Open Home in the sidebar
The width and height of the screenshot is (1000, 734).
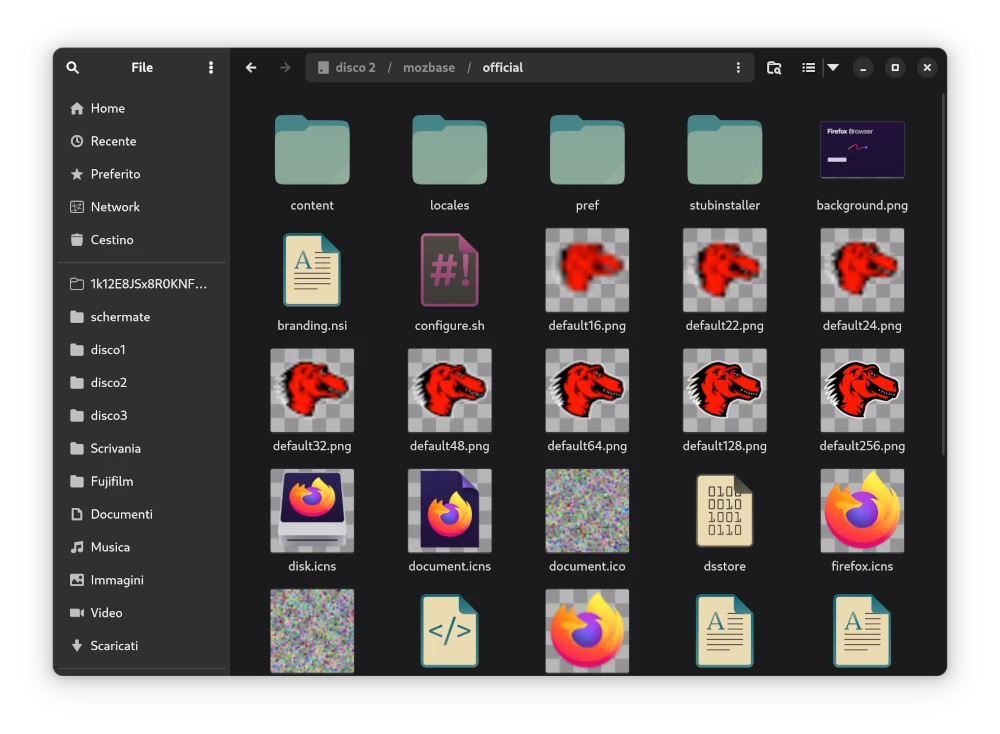[142, 108]
